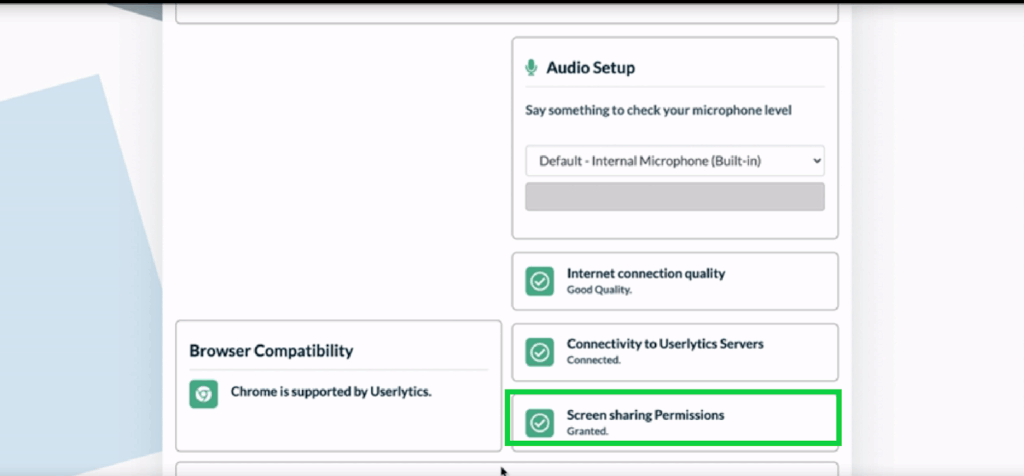1024x476 pixels.
Task: Click the 'Say something to check your microphone' instruction
Action: coord(658,111)
